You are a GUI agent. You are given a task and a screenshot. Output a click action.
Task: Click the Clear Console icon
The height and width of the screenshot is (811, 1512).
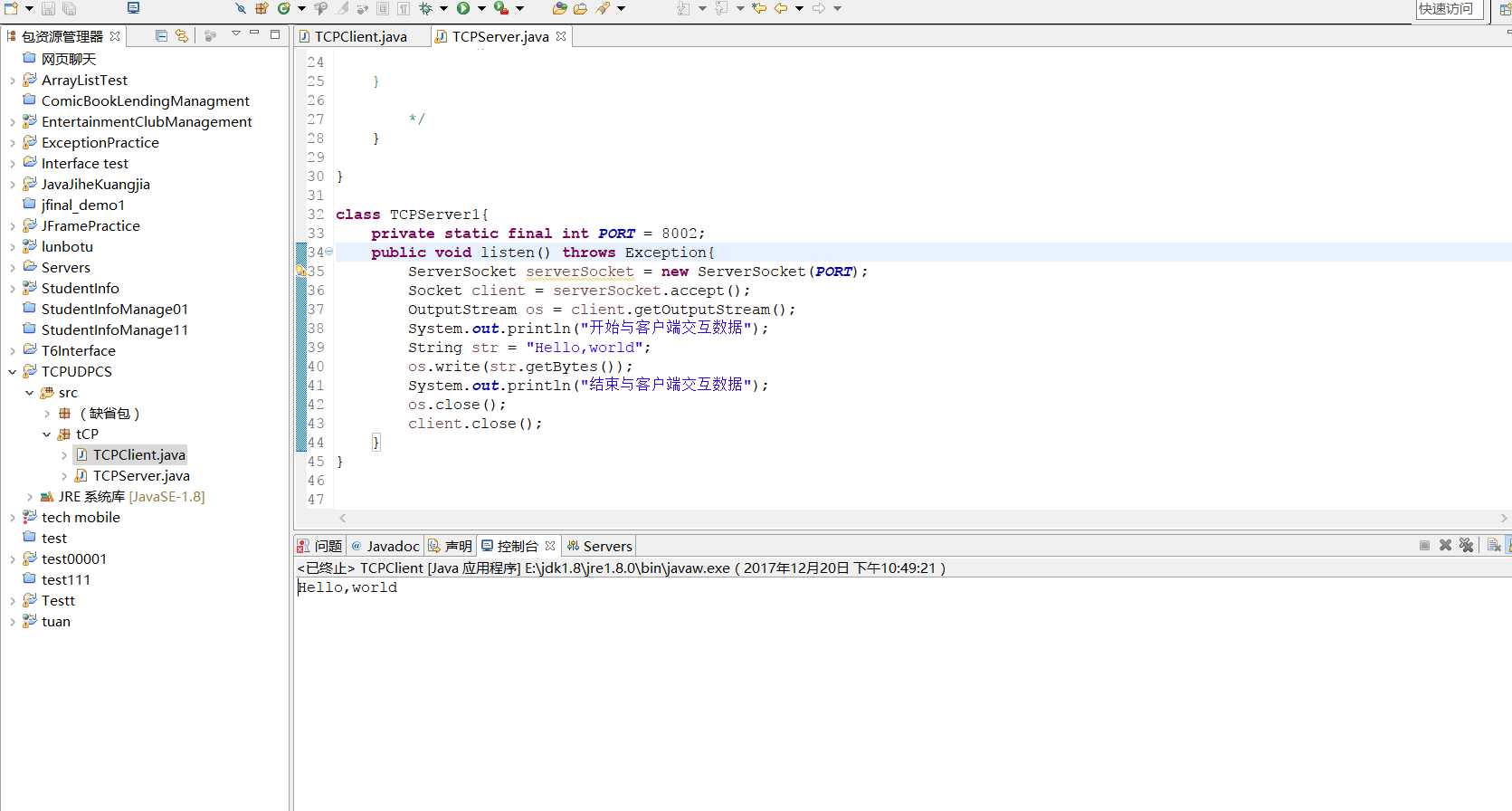[1493, 545]
